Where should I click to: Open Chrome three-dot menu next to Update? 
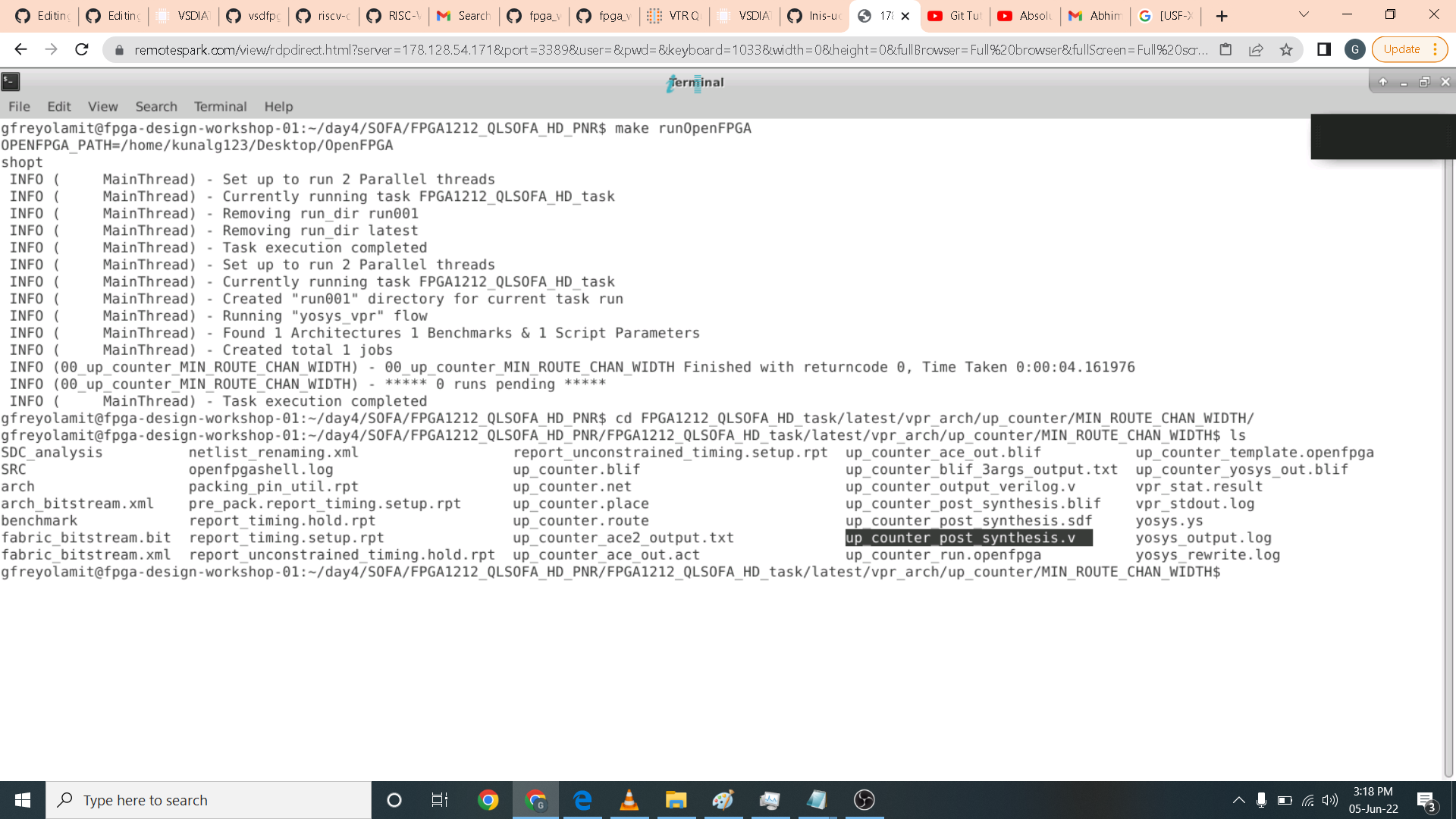1436,50
